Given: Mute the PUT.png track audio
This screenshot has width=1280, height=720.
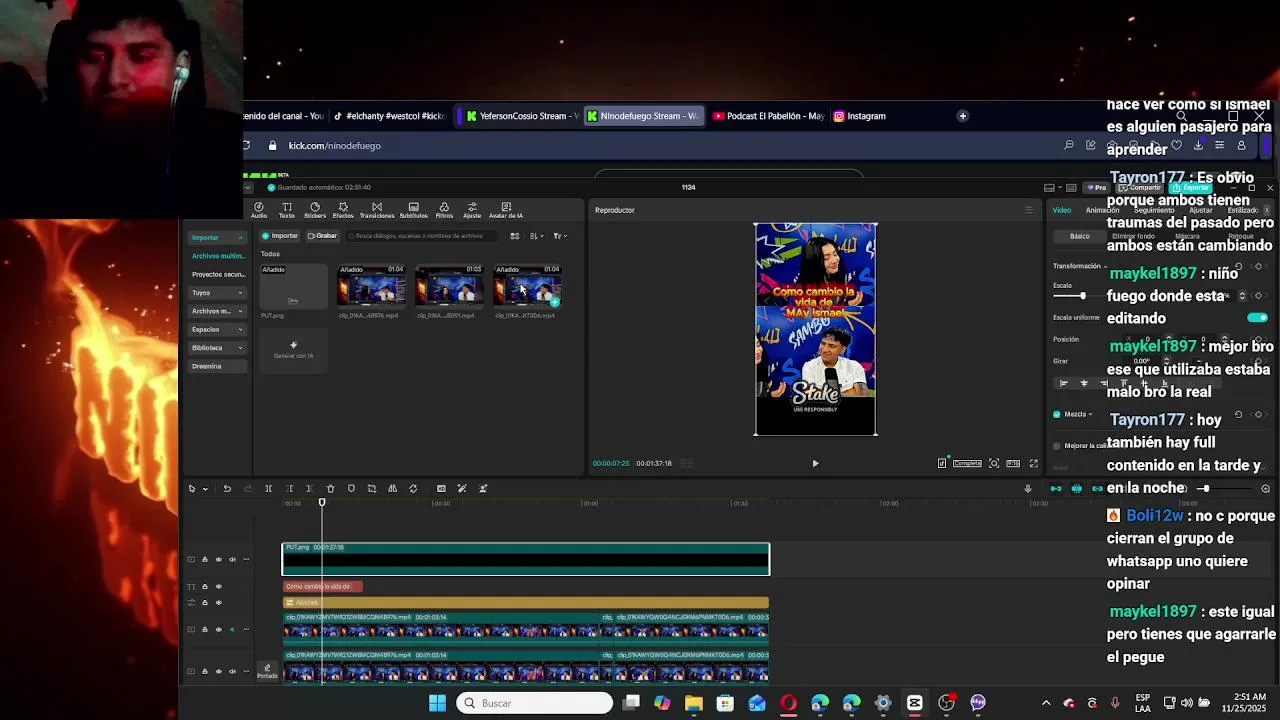Looking at the screenshot, I should point(232,559).
